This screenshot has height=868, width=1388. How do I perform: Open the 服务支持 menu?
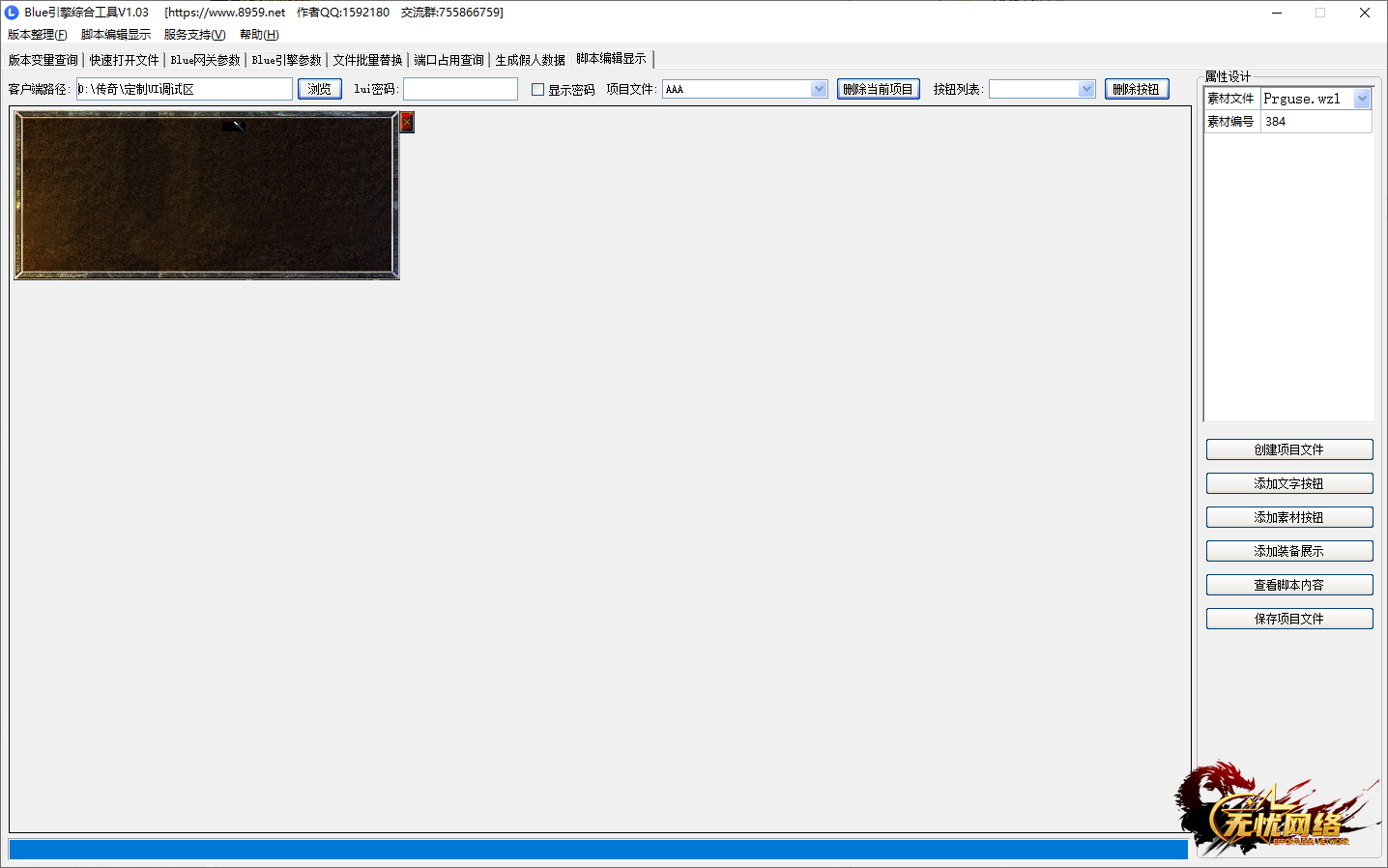click(194, 35)
